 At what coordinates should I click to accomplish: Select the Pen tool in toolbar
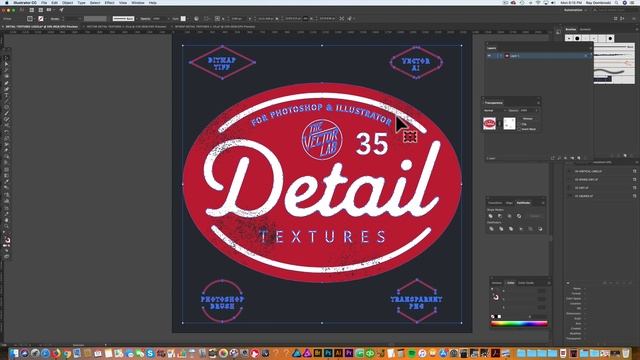click(x=6, y=83)
